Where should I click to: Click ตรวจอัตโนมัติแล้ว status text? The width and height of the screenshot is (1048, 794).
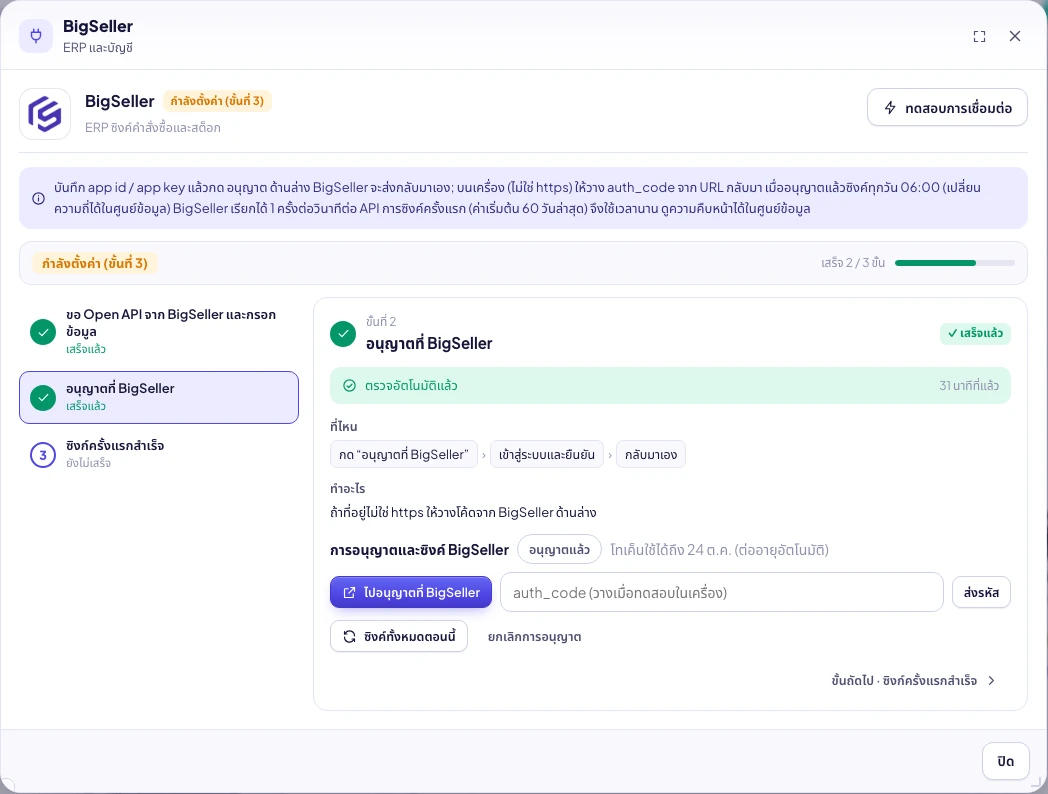pyautogui.click(x=411, y=386)
